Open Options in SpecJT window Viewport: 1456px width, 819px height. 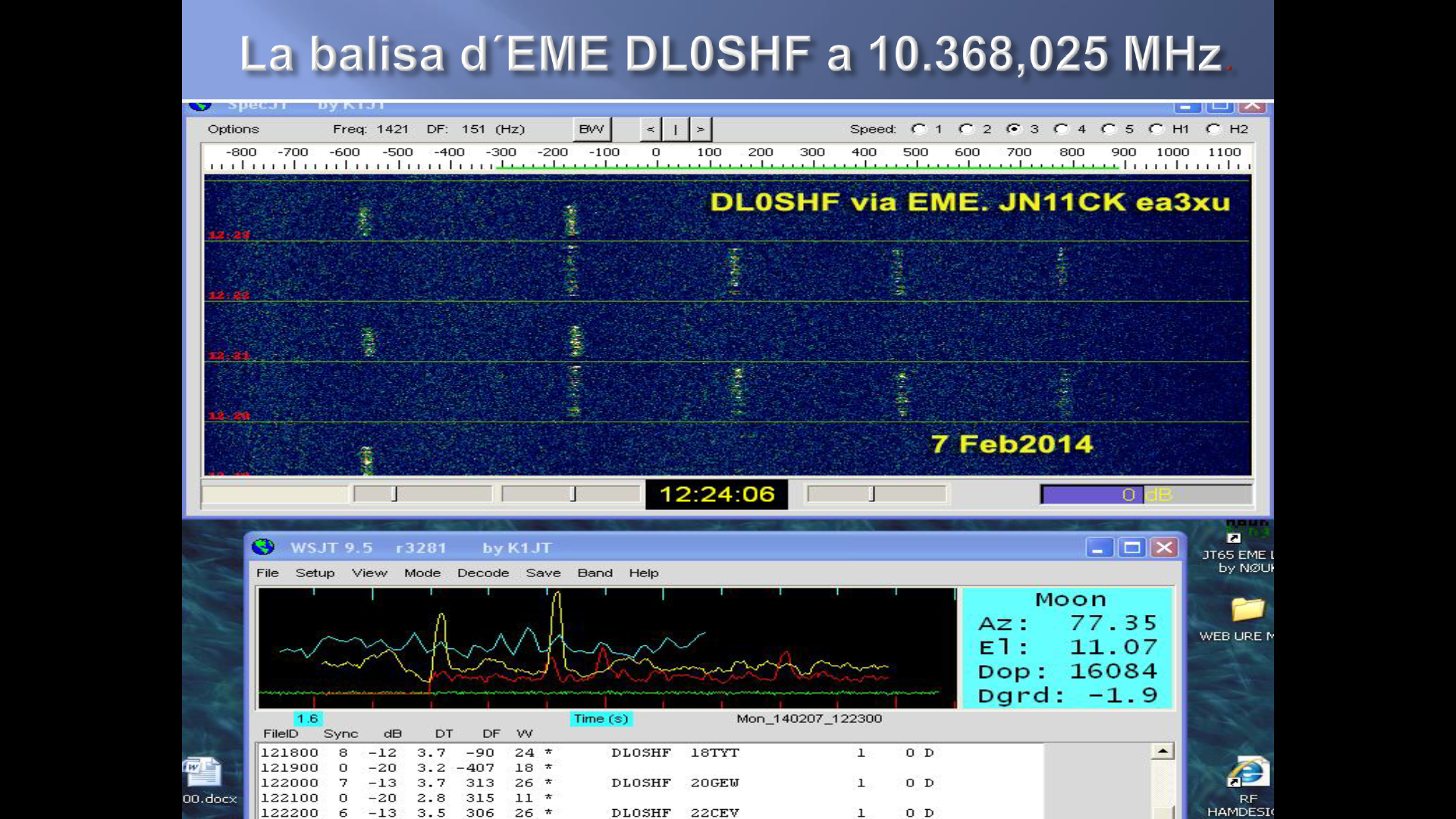(233, 129)
